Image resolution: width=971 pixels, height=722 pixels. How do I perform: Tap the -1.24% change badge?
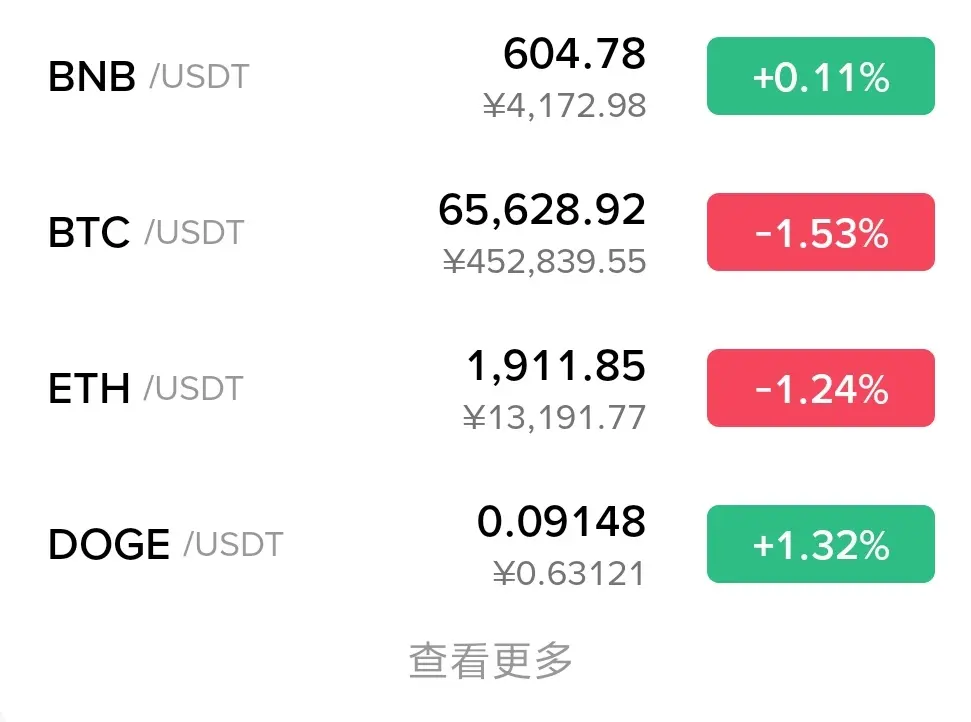(821, 388)
